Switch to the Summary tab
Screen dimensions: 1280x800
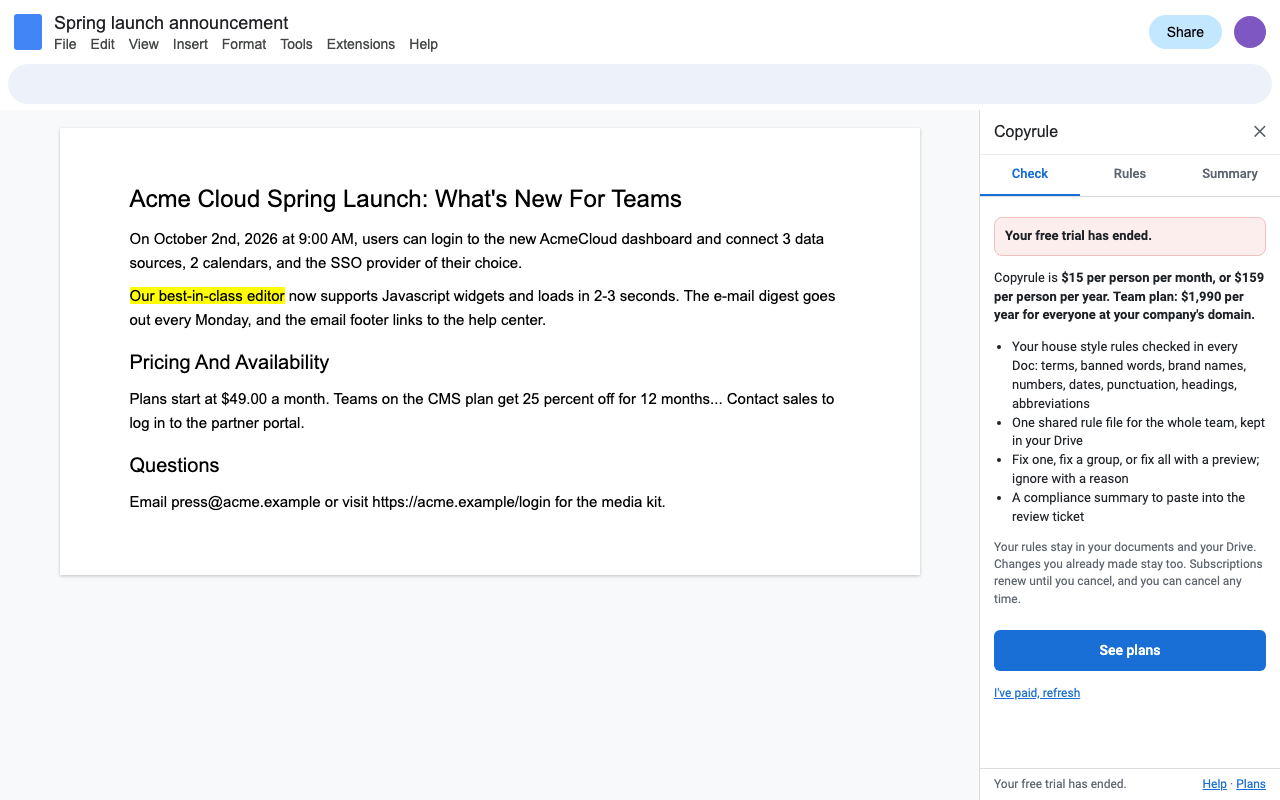(x=1230, y=174)
